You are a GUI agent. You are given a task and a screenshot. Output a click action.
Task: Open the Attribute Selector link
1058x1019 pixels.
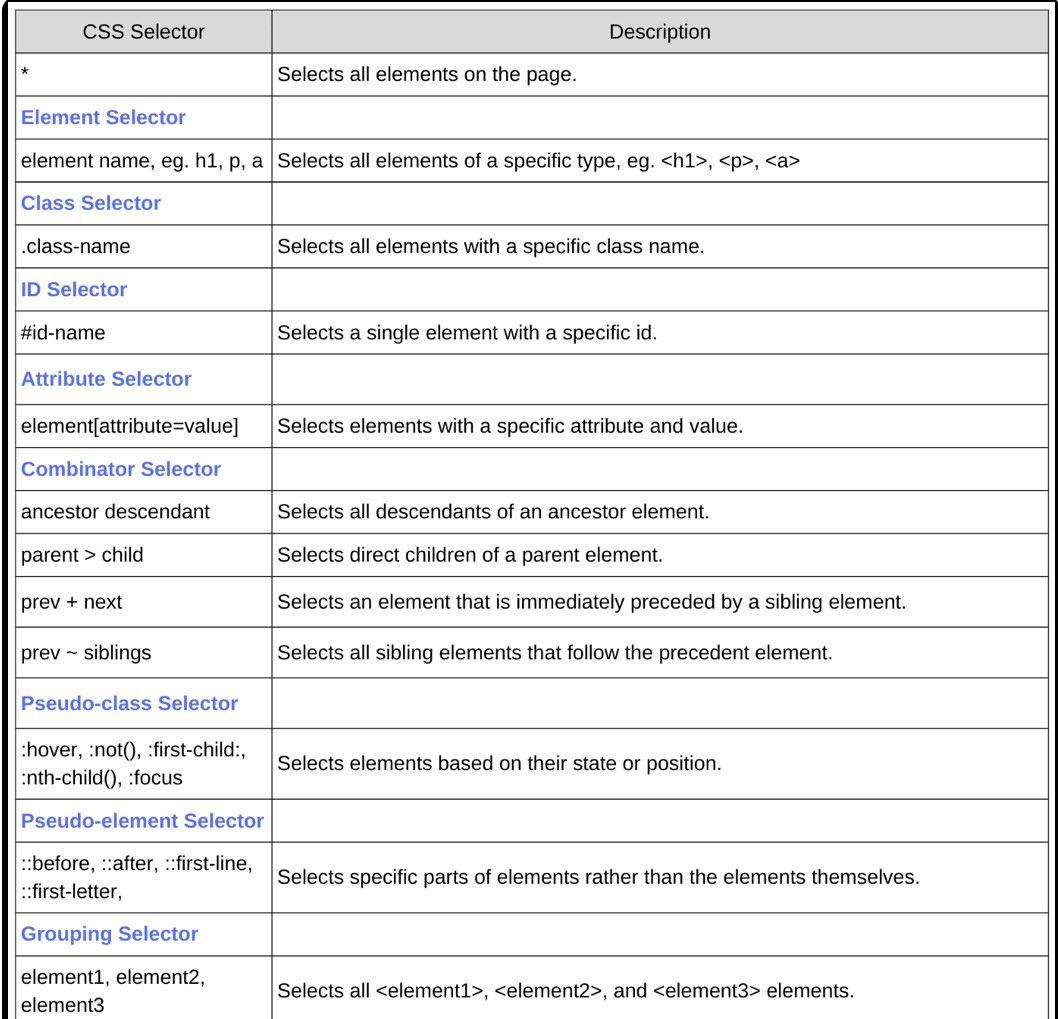click(x=107, y=379)
